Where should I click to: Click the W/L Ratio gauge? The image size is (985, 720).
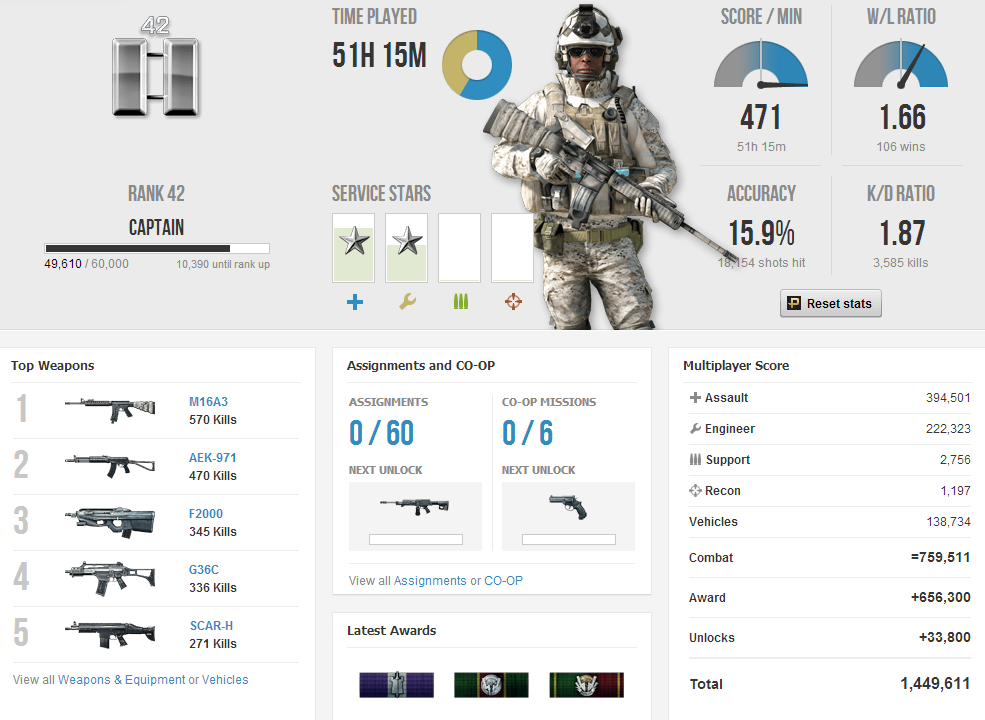[901, 64]
